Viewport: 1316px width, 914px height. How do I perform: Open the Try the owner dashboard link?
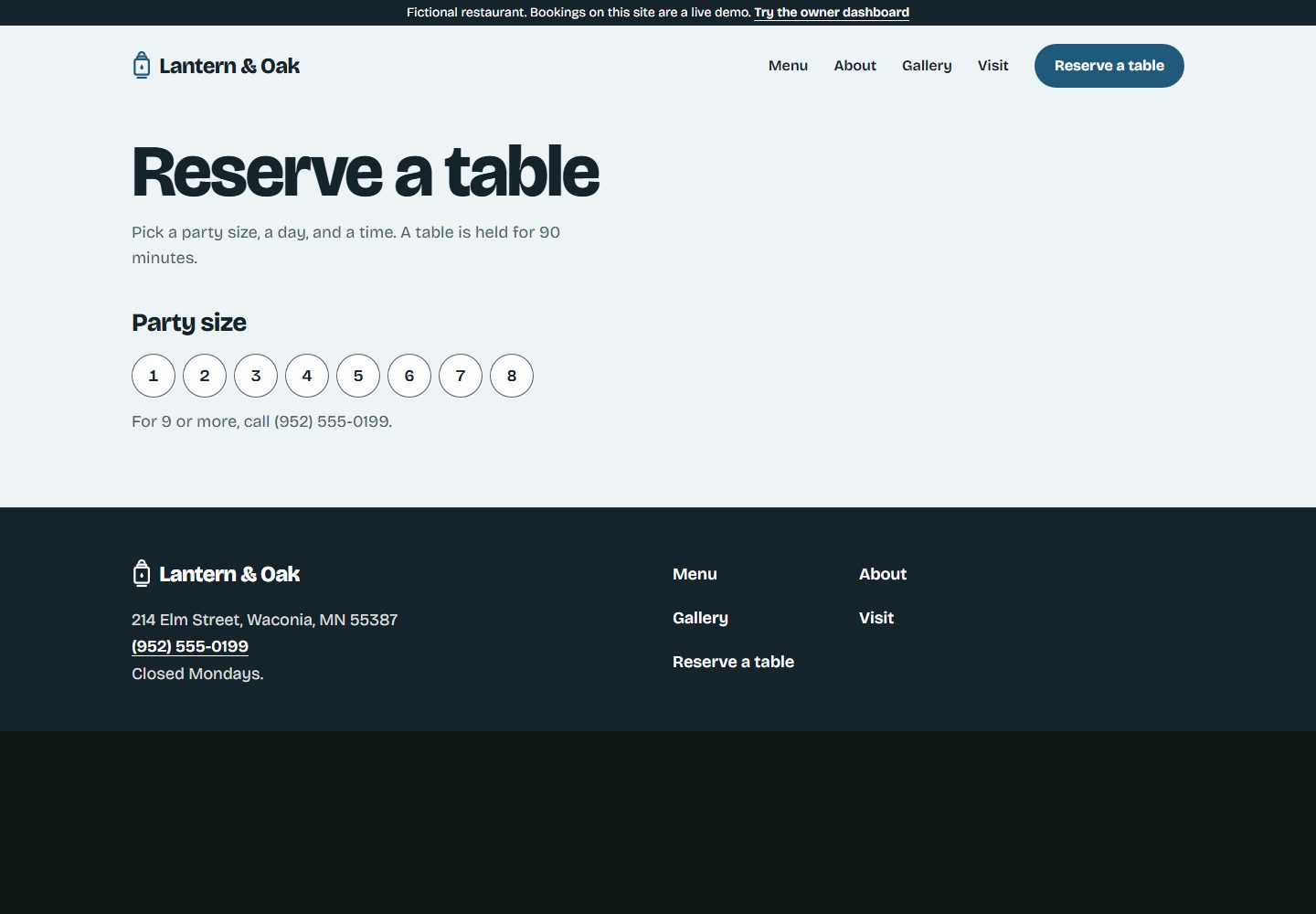[832, 12]
